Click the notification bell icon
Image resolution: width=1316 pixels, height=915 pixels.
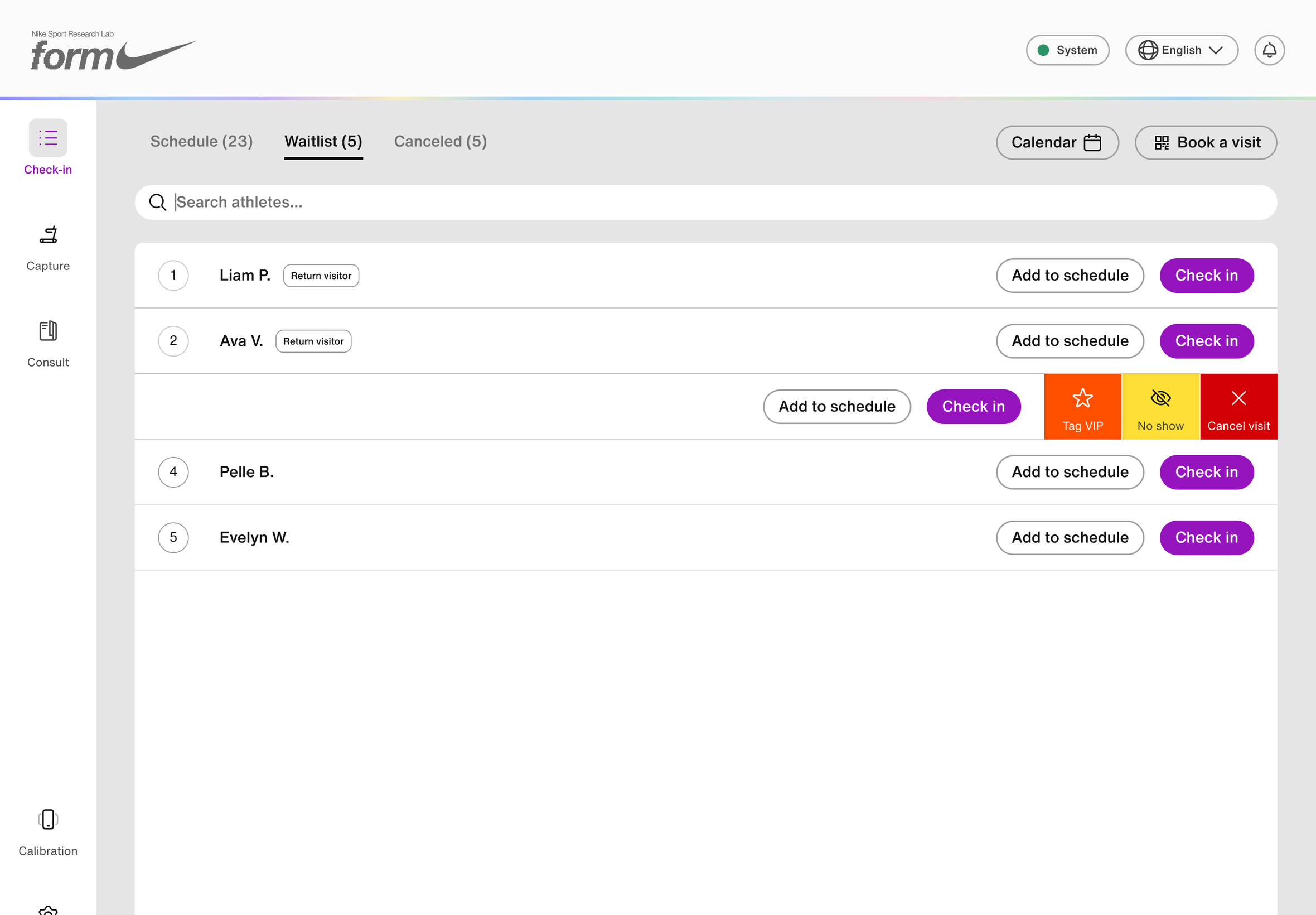pos(1269,50)
